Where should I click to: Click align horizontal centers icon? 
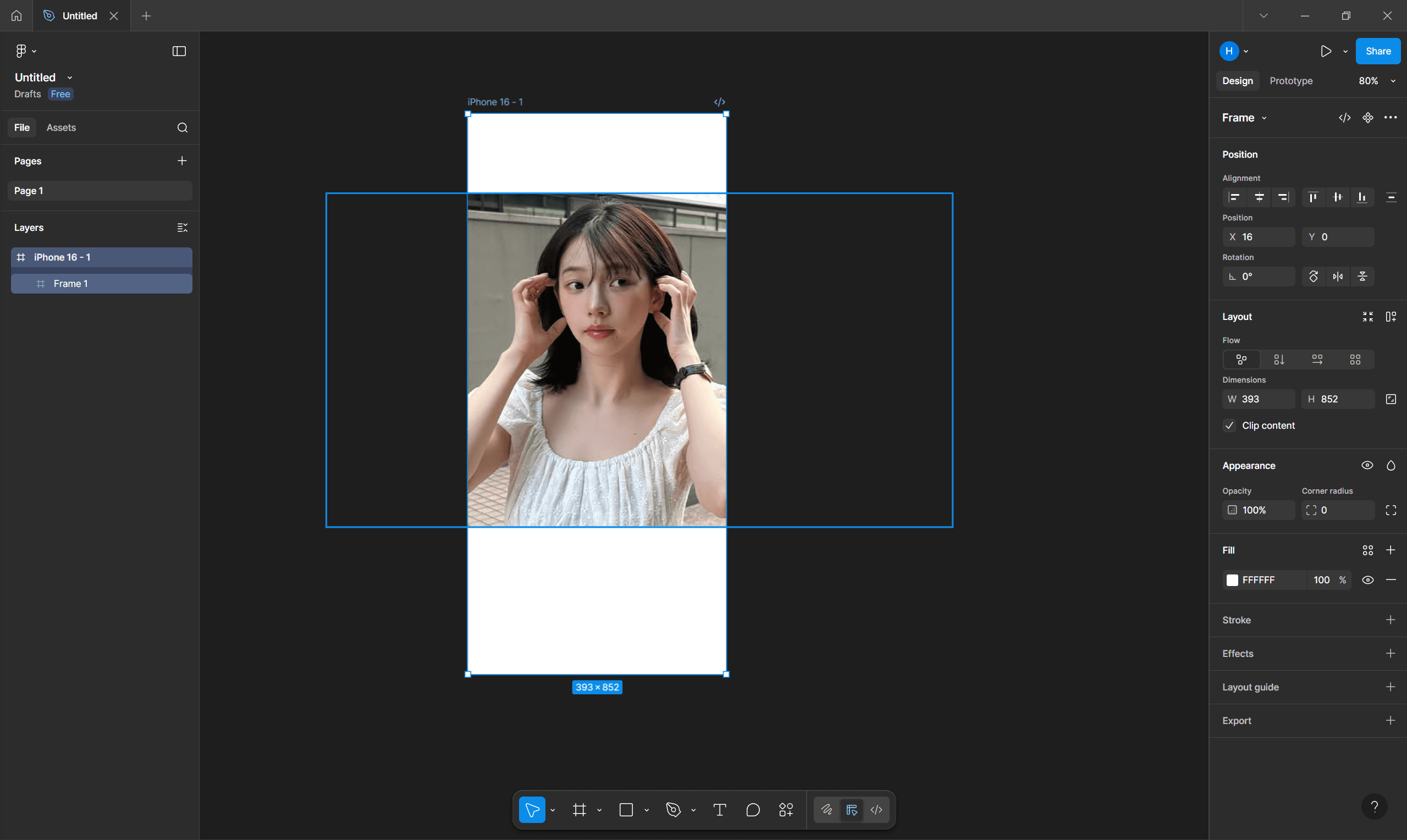[x=1259, y=197]
